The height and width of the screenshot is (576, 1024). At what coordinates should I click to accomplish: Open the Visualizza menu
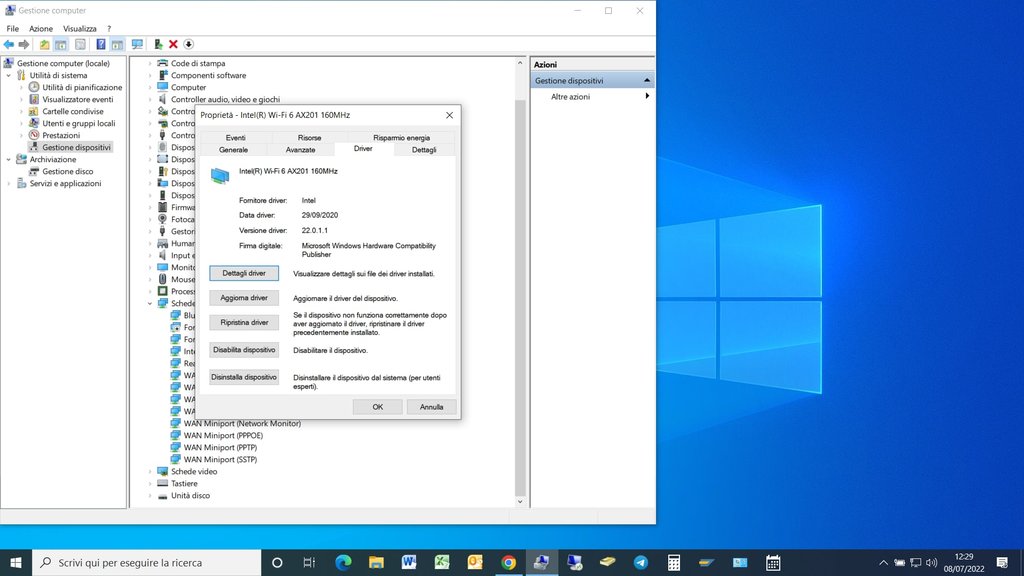[x=80, y=29]
